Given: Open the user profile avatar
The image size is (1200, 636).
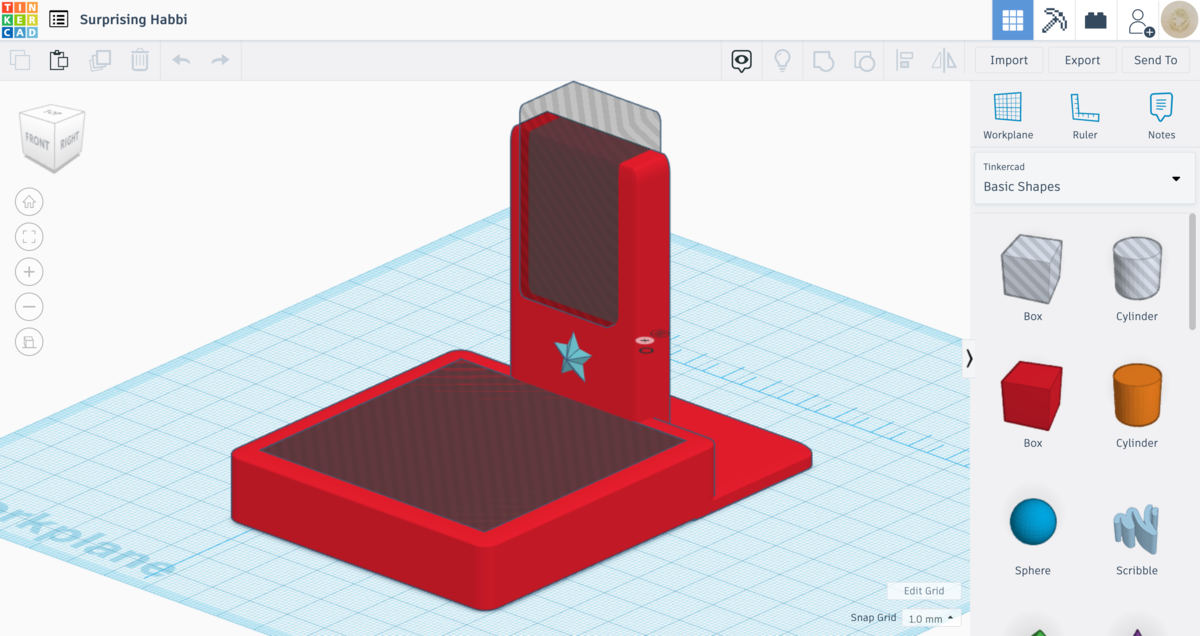Looking at the screenshot, I should click(1179, 20).
